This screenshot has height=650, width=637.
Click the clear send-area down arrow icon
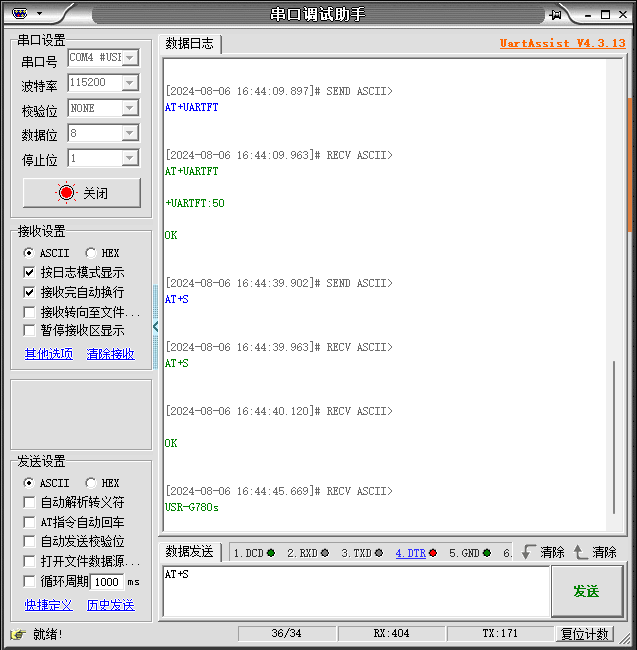529,552
